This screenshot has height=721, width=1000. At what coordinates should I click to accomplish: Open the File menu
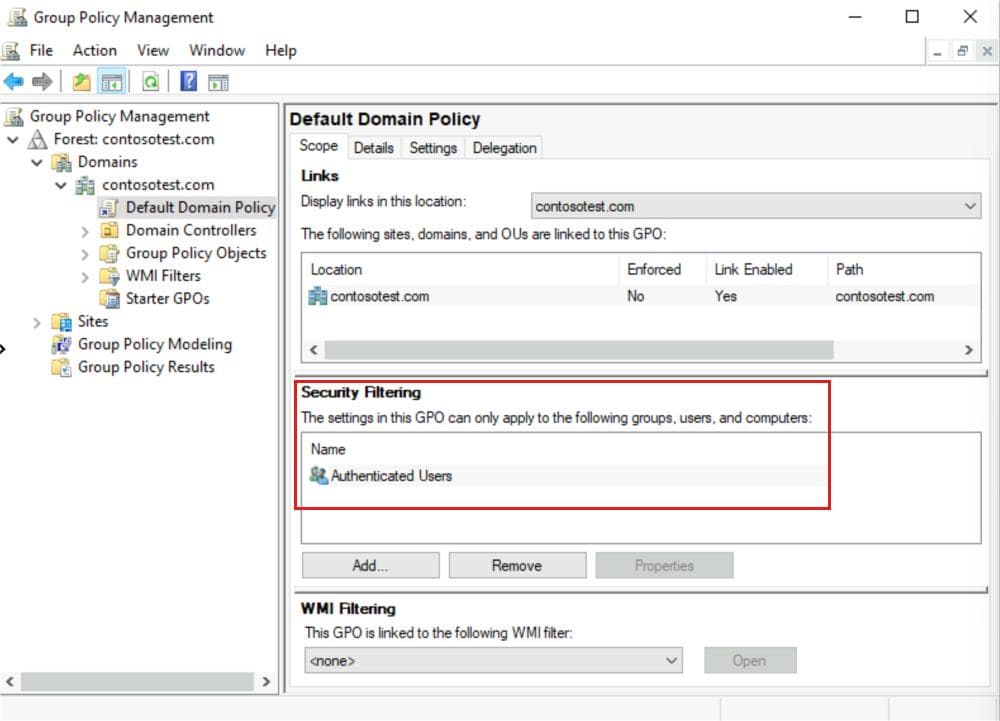point(41,50)
